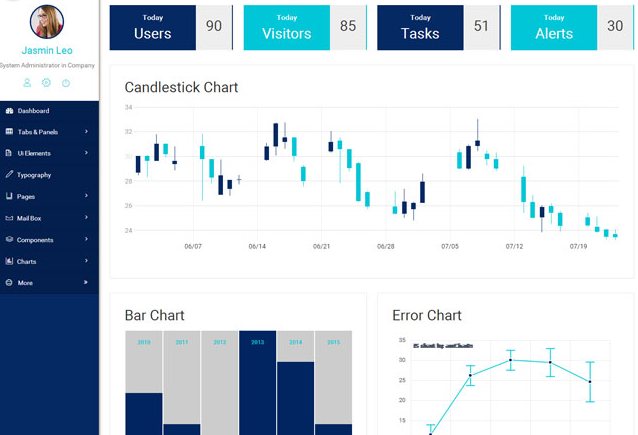Viewport: 638px width, 435px height.
Task: Click the Jasmin Leo name link
Action: (47, 51)
